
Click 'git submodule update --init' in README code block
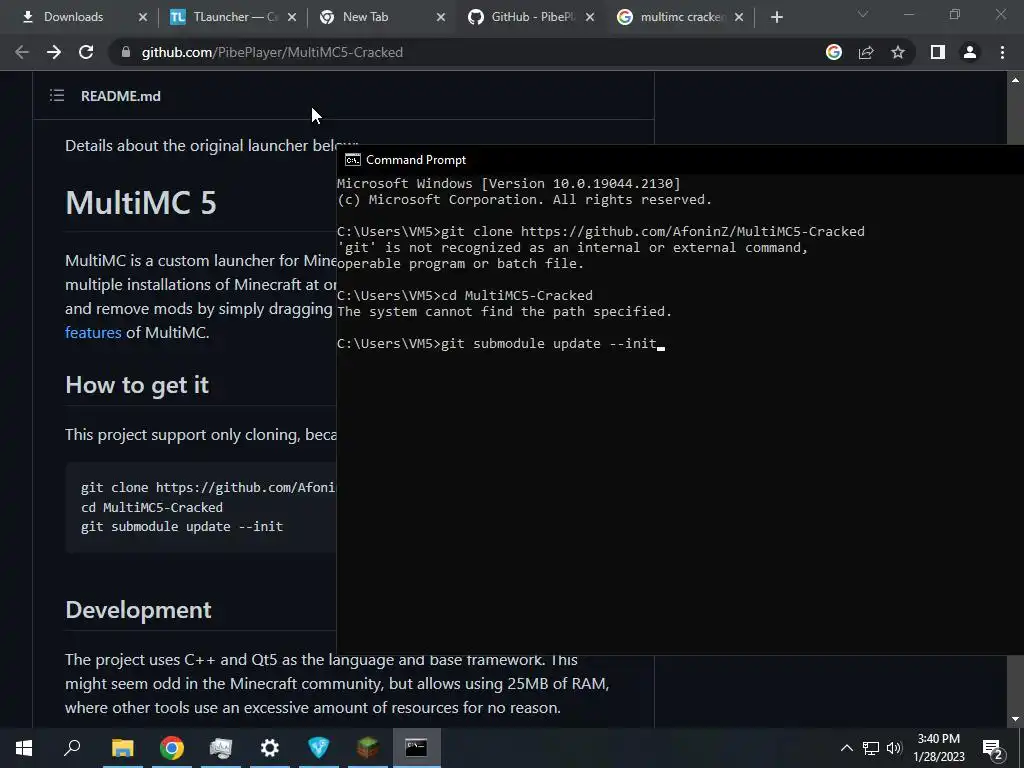point(182,526)
